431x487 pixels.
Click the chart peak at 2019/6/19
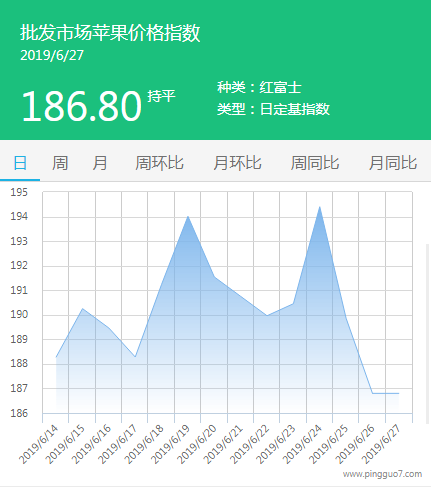[x=188, y=216]
